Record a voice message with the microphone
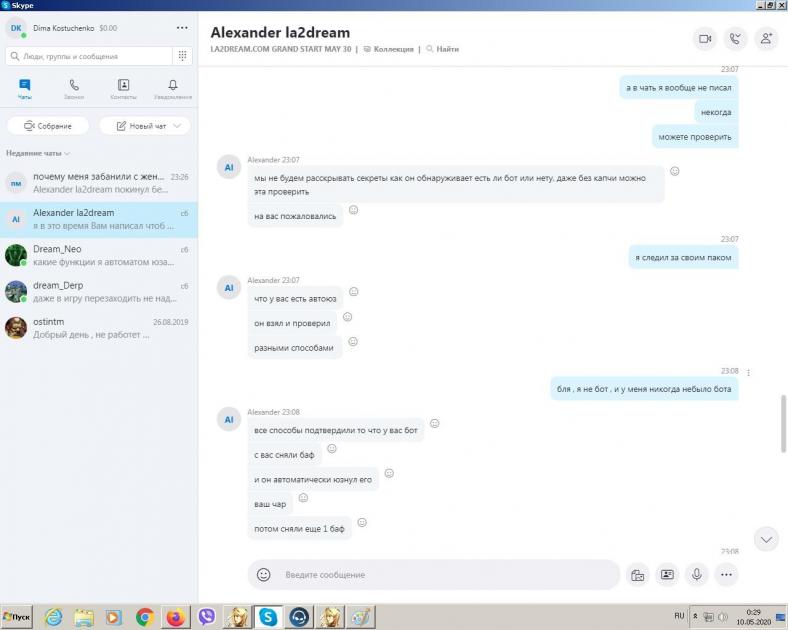This screenshot has width=788, height=630. click(697, 575)
